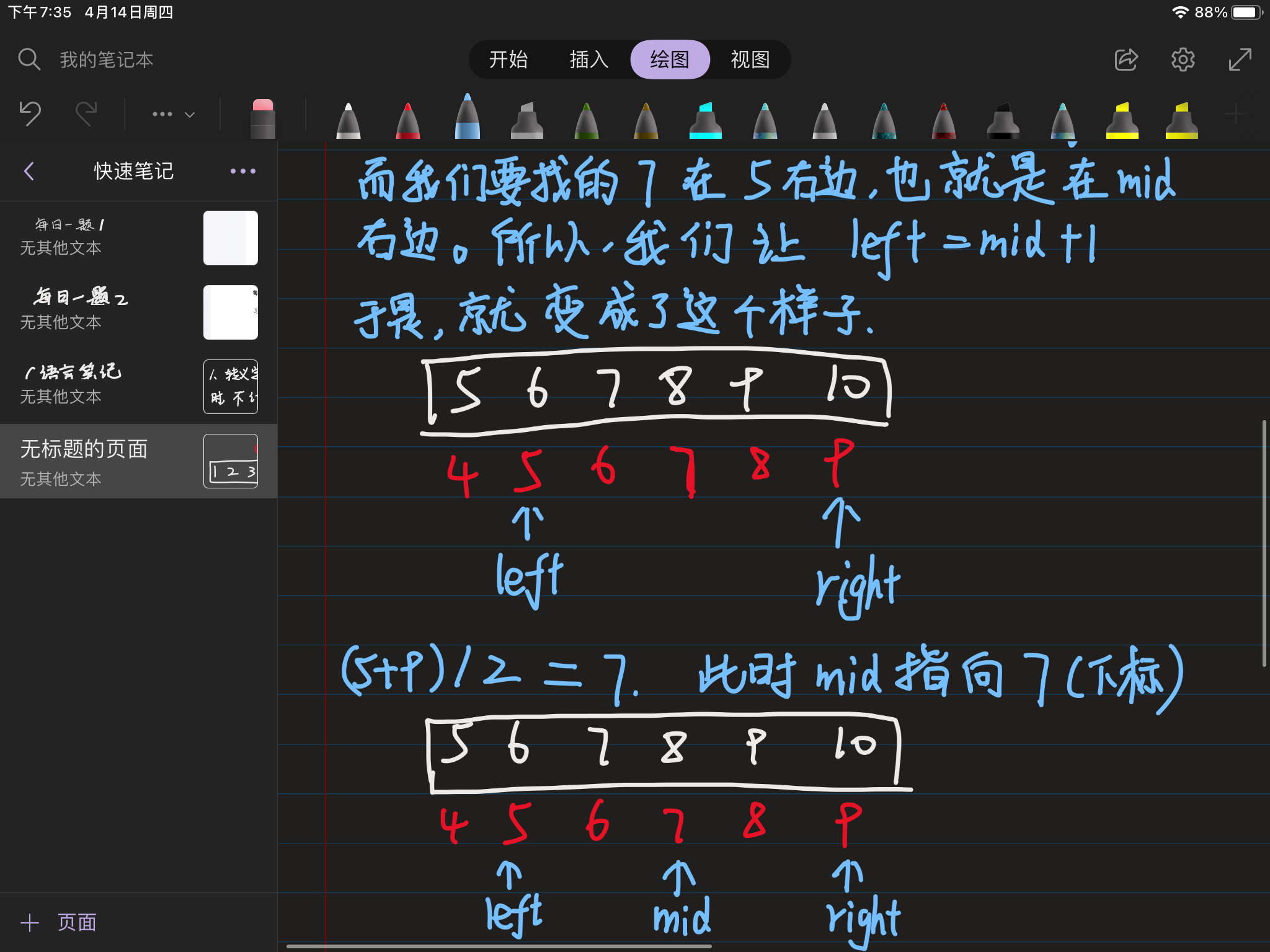Click the undo arrow icon
This screenshot has height=952, width=1270.
point(30,113)
